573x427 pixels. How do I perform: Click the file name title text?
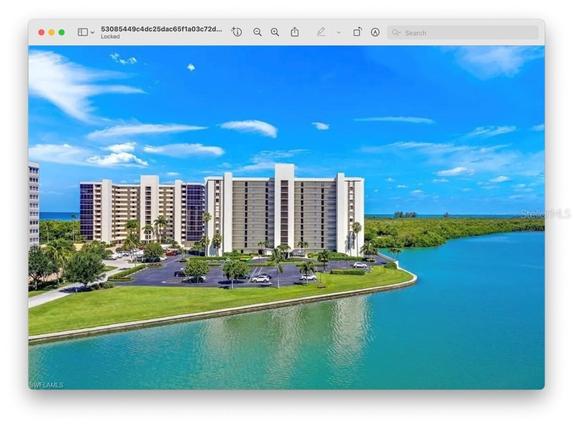[161, 29]
